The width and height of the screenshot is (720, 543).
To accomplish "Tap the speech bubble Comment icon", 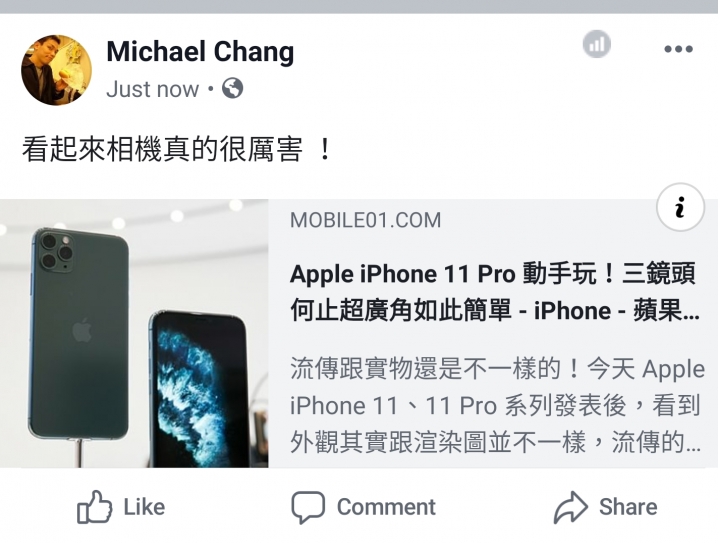I will tap(308, 507).
